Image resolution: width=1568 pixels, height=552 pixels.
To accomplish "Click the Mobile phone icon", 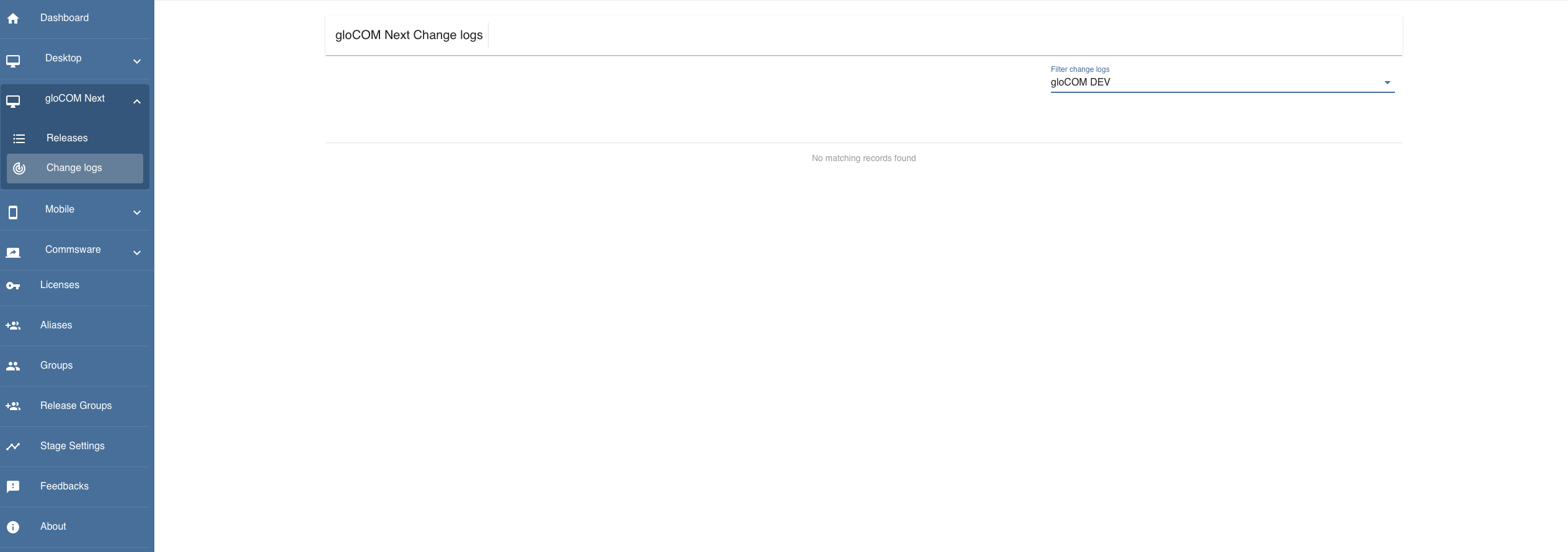I will (13, 212).
